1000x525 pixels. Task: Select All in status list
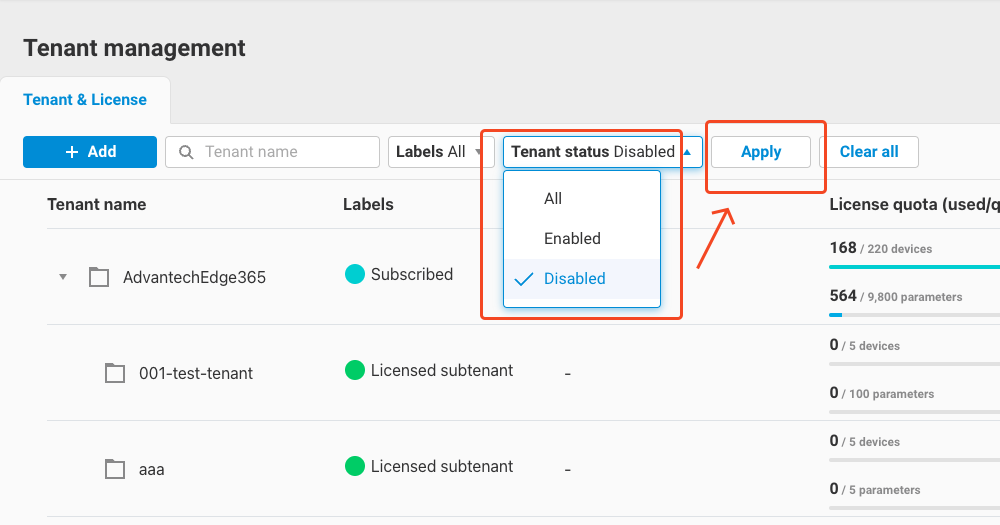582,198
